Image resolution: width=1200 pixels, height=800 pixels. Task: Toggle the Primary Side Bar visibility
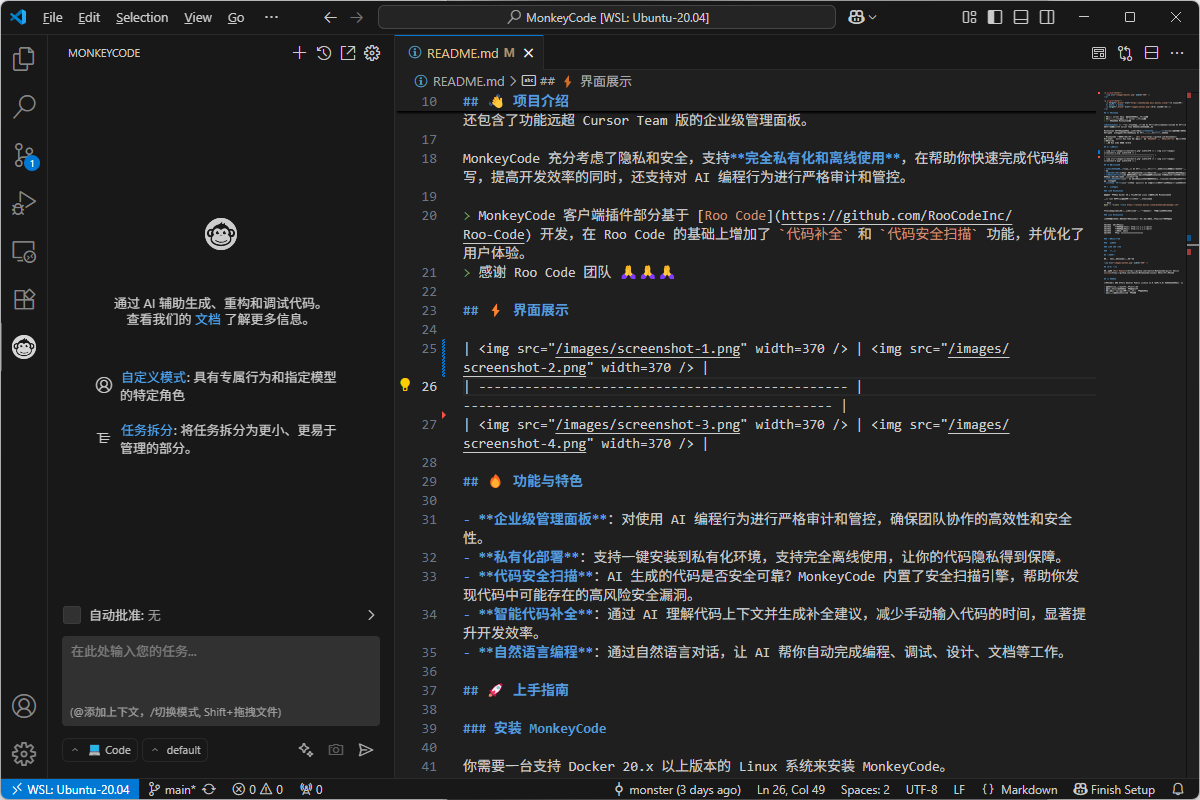(x=993, y=16)
